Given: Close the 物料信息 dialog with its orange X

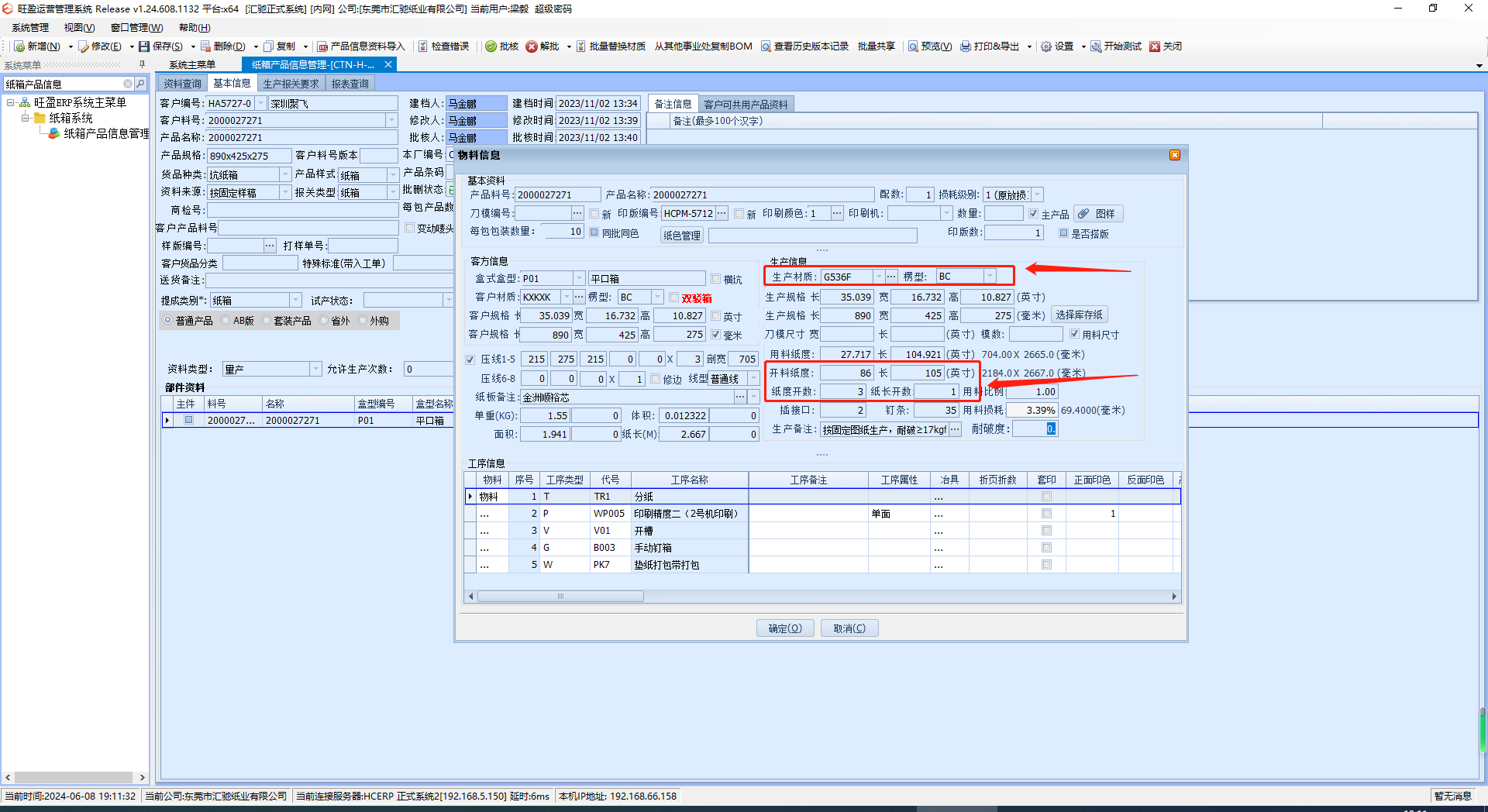Looking at the screenshot, I should (1175, 155).
